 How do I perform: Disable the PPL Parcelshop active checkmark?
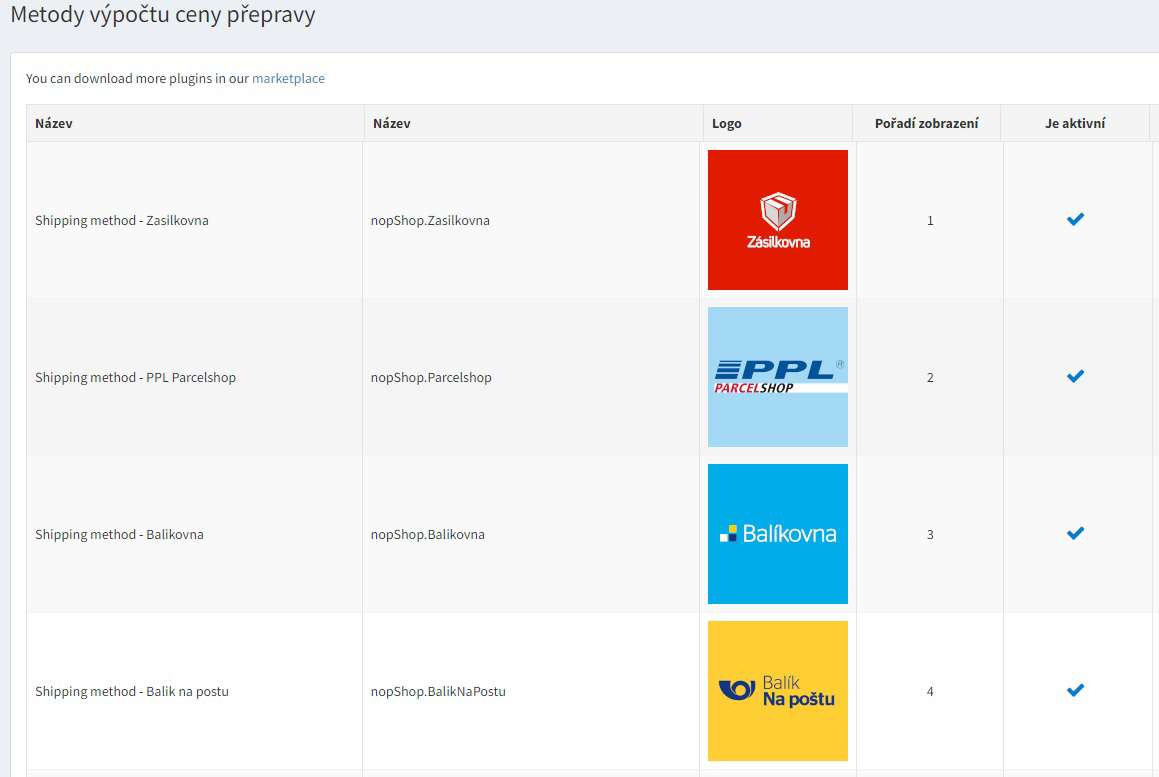pos(1075,376)
